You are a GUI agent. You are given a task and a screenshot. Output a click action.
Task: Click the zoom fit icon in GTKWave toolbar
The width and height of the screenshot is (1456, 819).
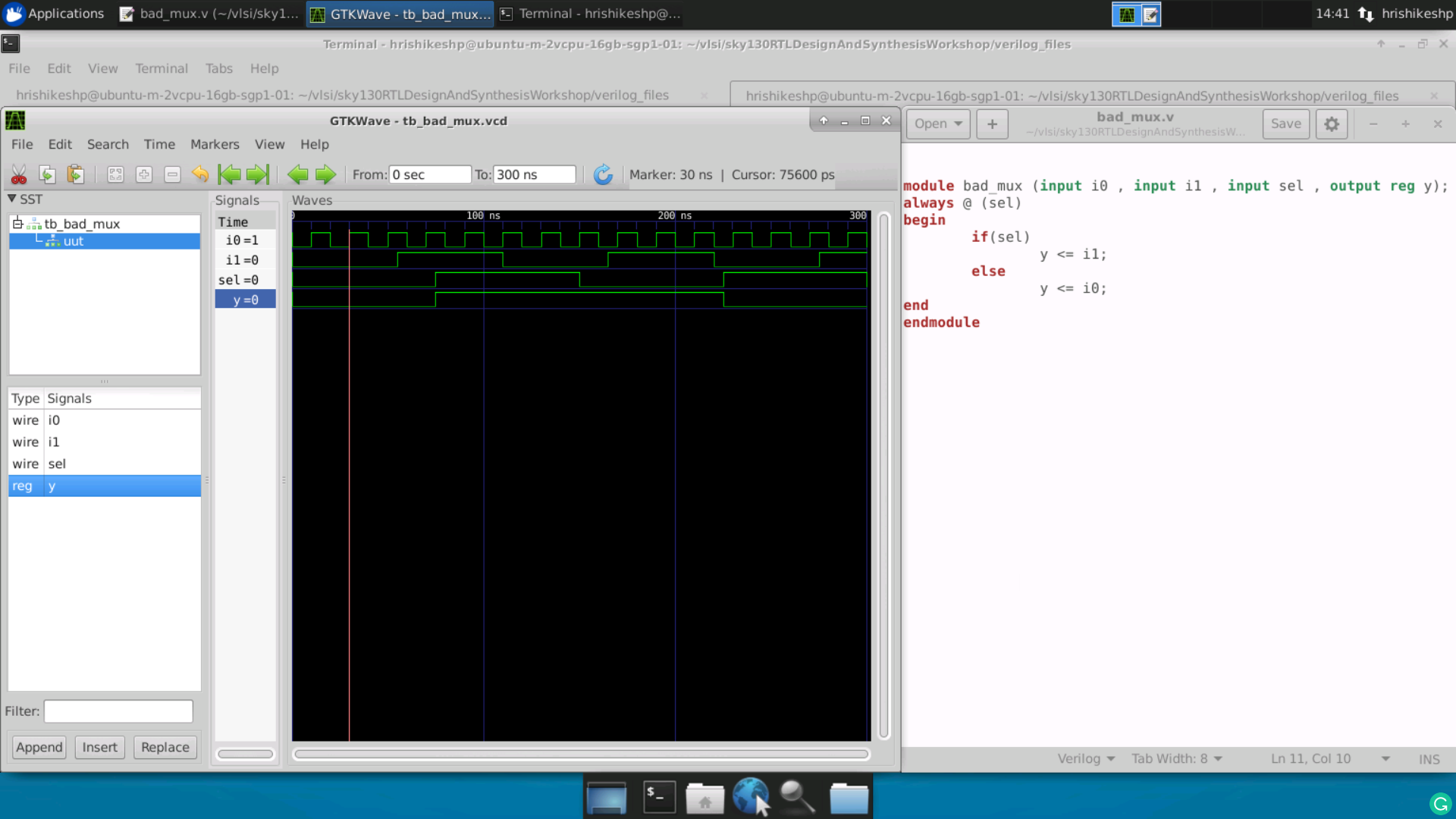click(115, 174)
